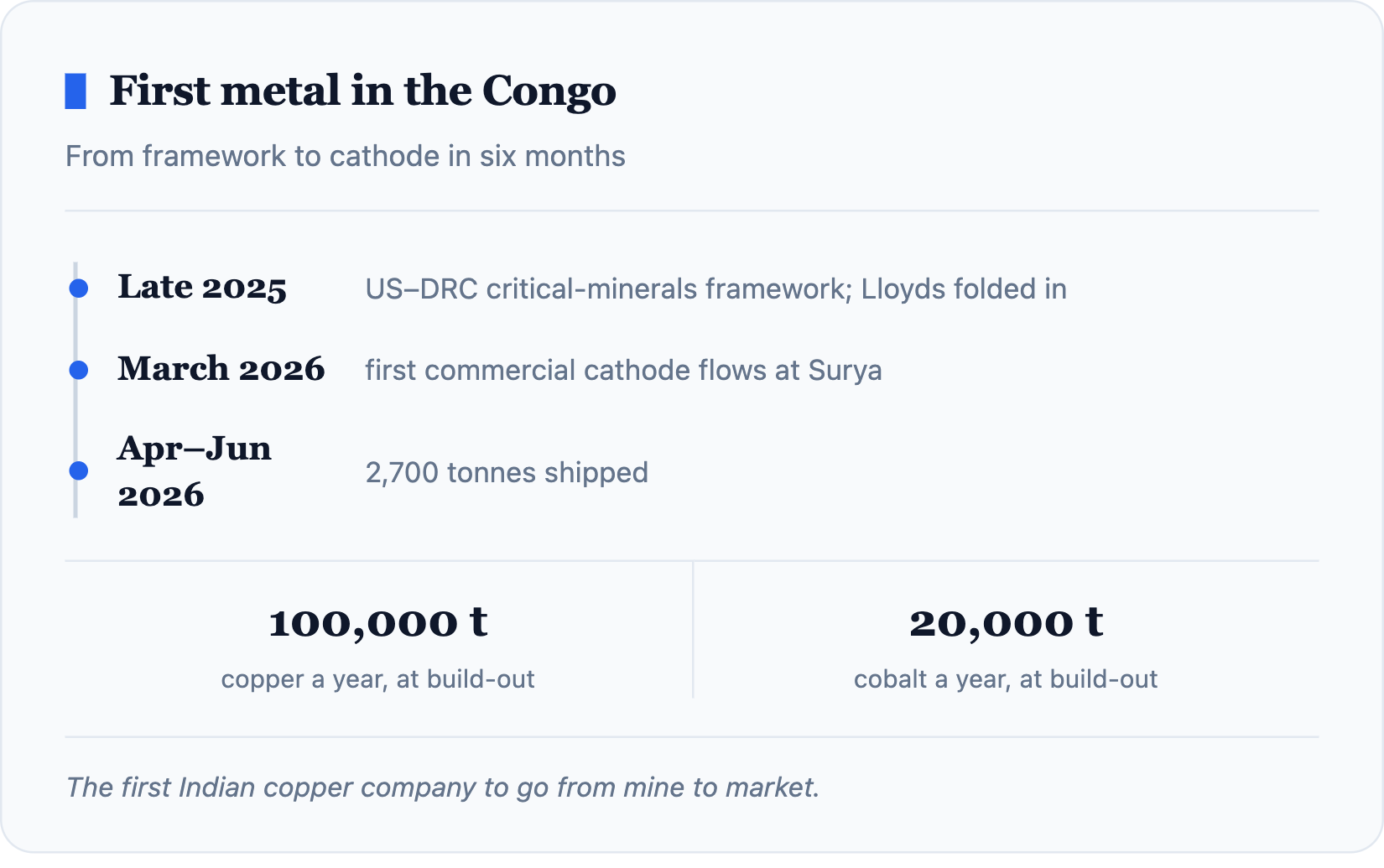Click the 'Apr–Jun 2026' date label
Screen dimensions: 1384x868
click(x=195, y=471)
